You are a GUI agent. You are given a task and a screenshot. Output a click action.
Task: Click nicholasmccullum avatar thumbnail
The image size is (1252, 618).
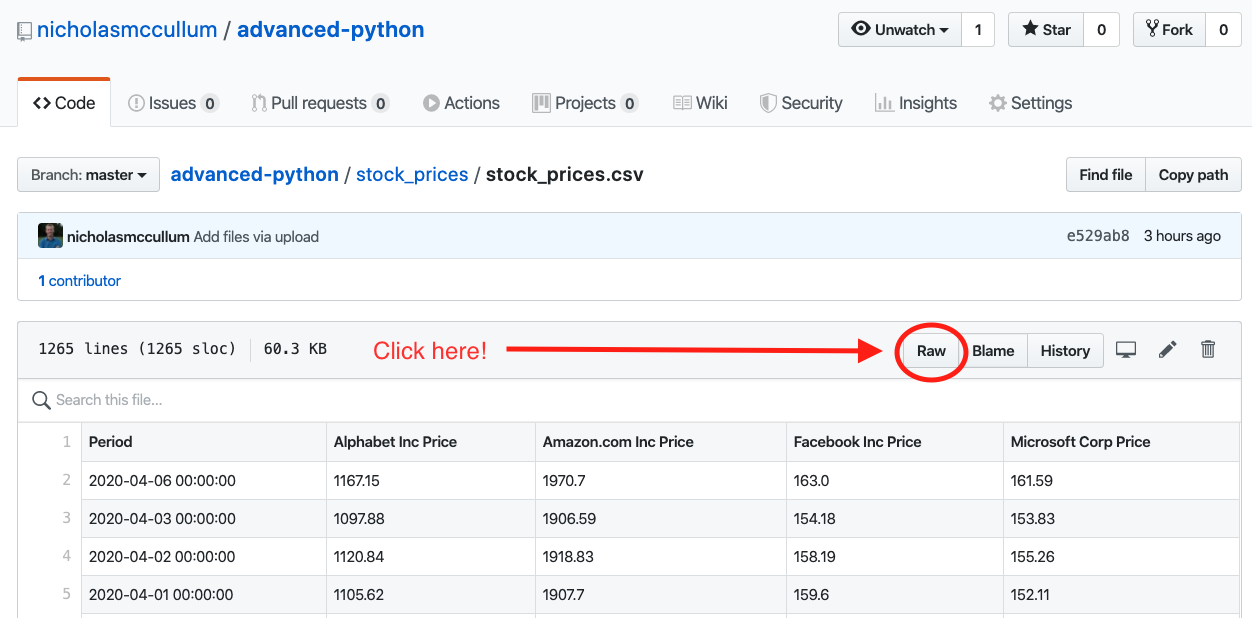tap(50, 236)
